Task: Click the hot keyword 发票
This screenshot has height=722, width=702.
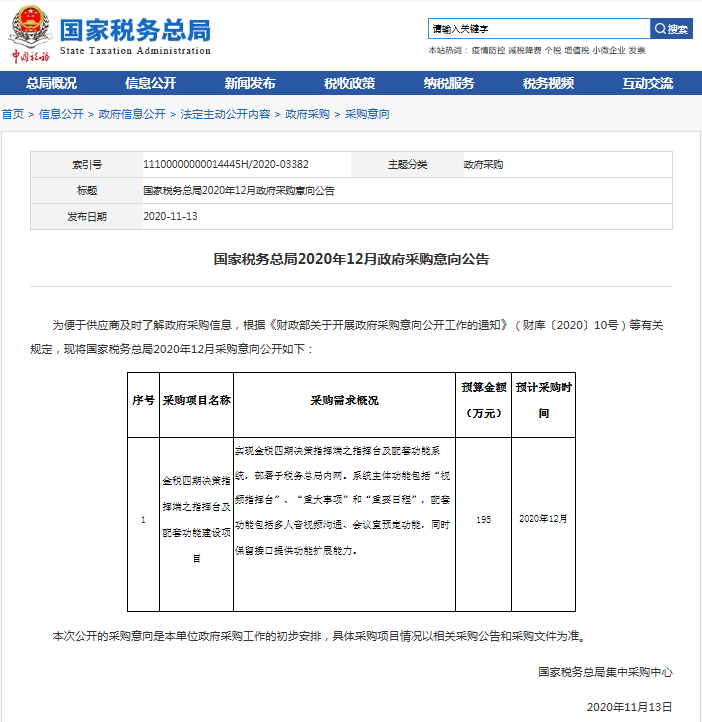Action: pyautogui.click(x=637, y=51)
